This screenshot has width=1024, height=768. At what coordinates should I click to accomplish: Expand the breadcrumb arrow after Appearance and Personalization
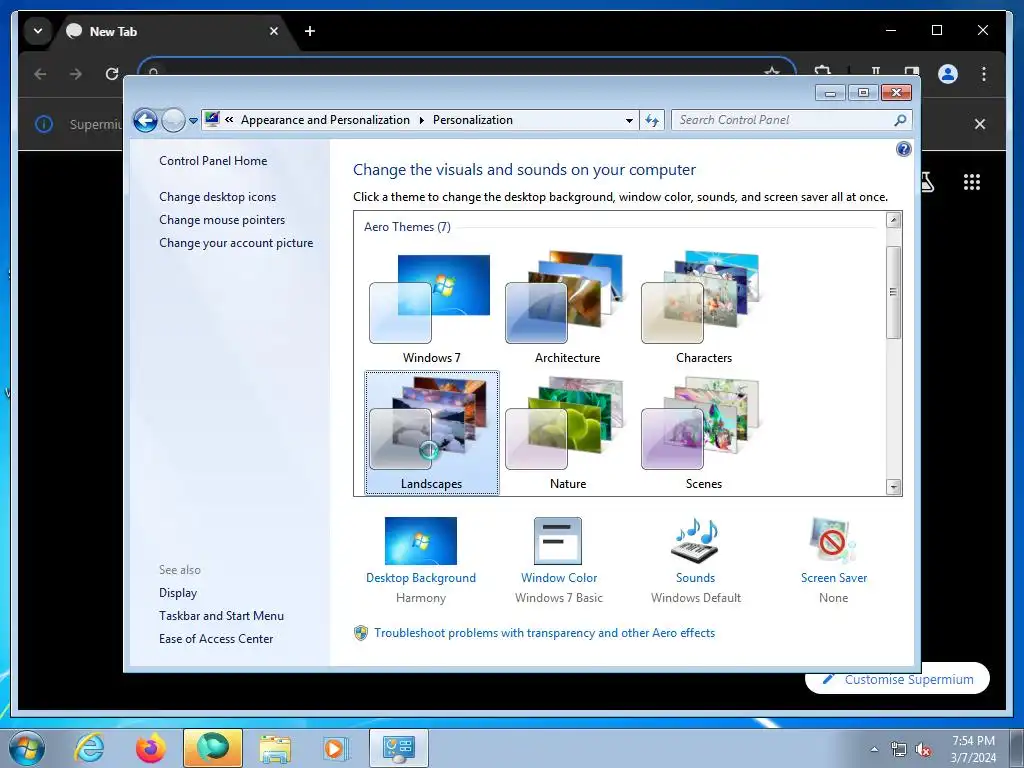pos(421,120)
